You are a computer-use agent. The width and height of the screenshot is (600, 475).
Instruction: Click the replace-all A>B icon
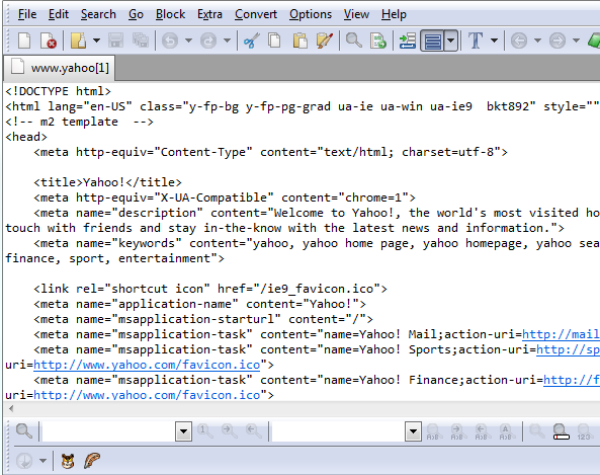pyautogui.click(x=505, y=432)
